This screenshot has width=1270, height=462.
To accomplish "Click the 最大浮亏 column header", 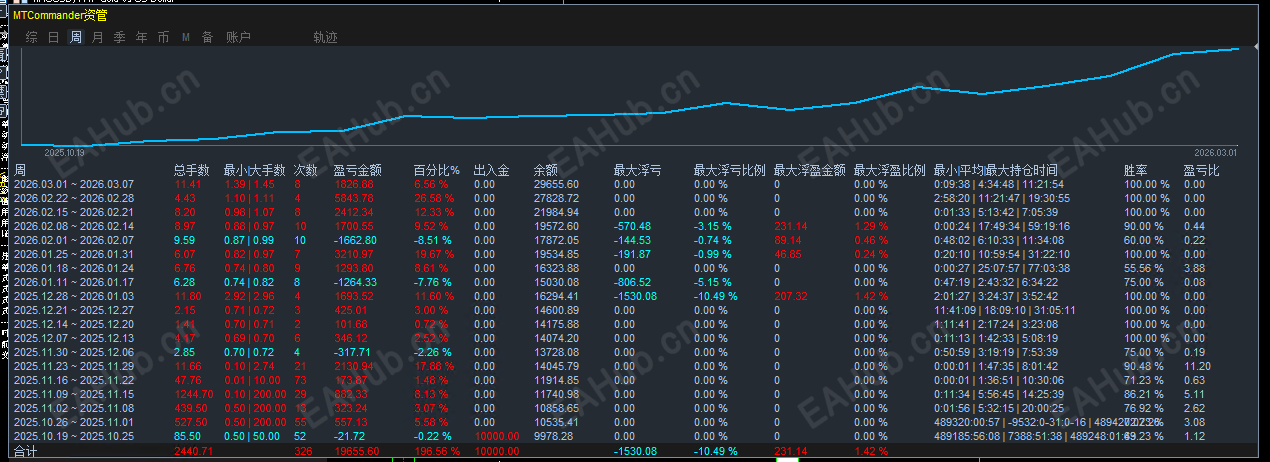I will 637,170.
